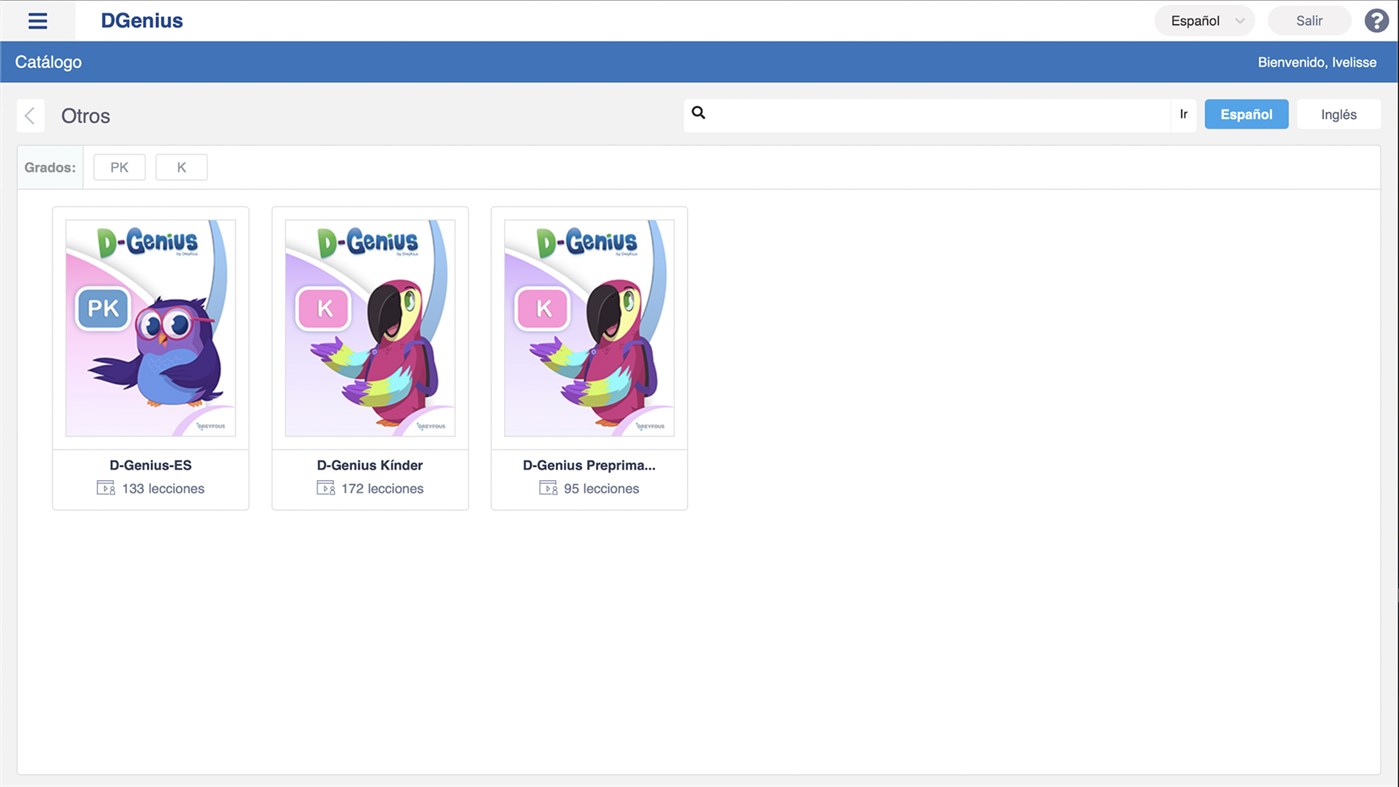
Task: Open the Catálogo menu bar item
Action: [47, 61]
